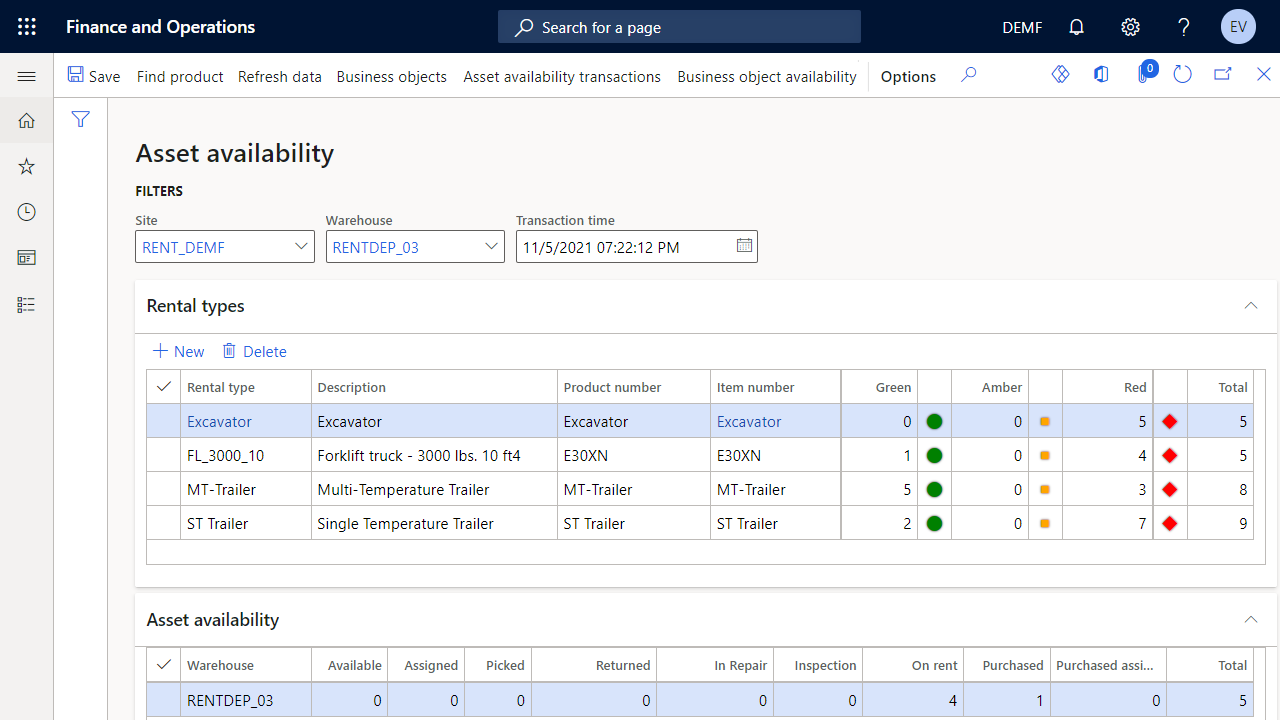Image resolution: width=1280 pixels, height=720 pixels.
Task: Open Workspaces icon in sidebar
Action: [27, 258]
